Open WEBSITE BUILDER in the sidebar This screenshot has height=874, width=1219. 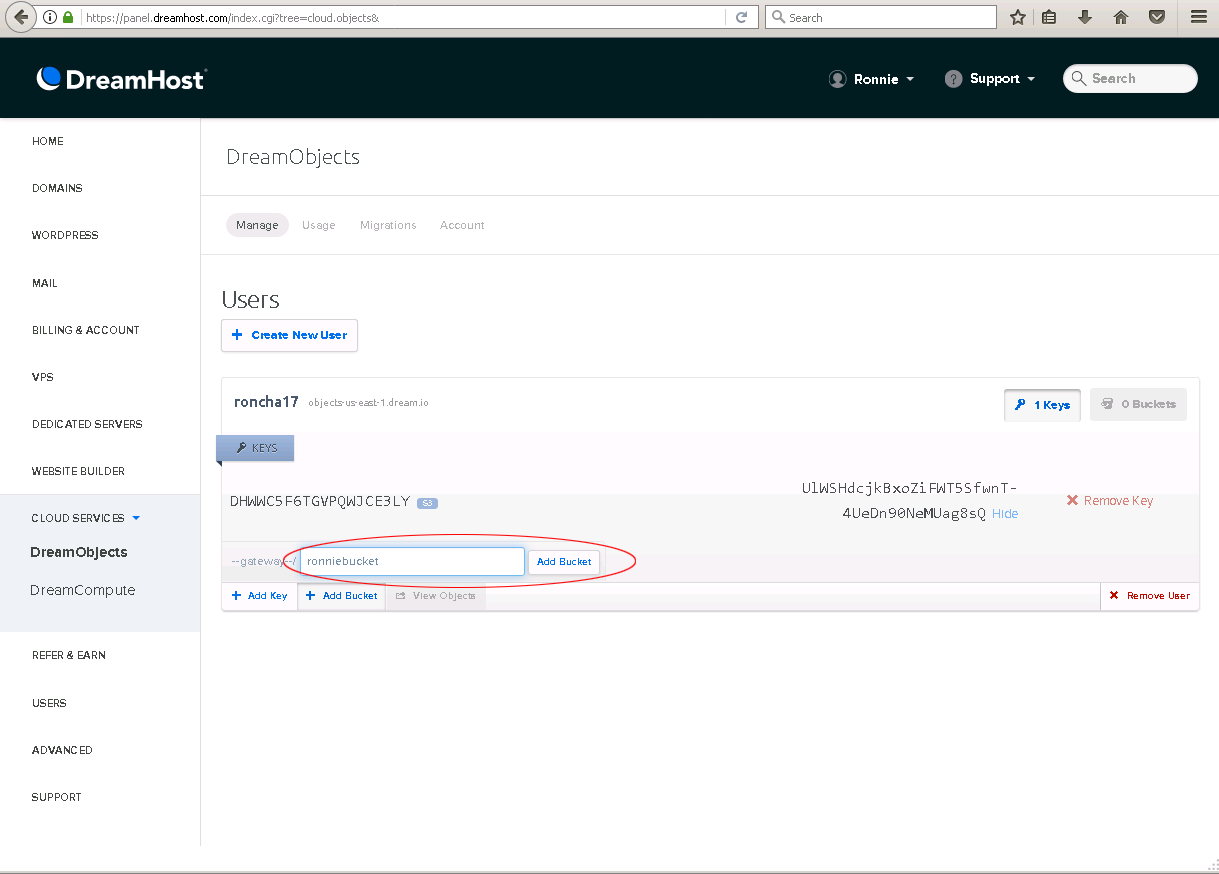click(x=78, y=471)
